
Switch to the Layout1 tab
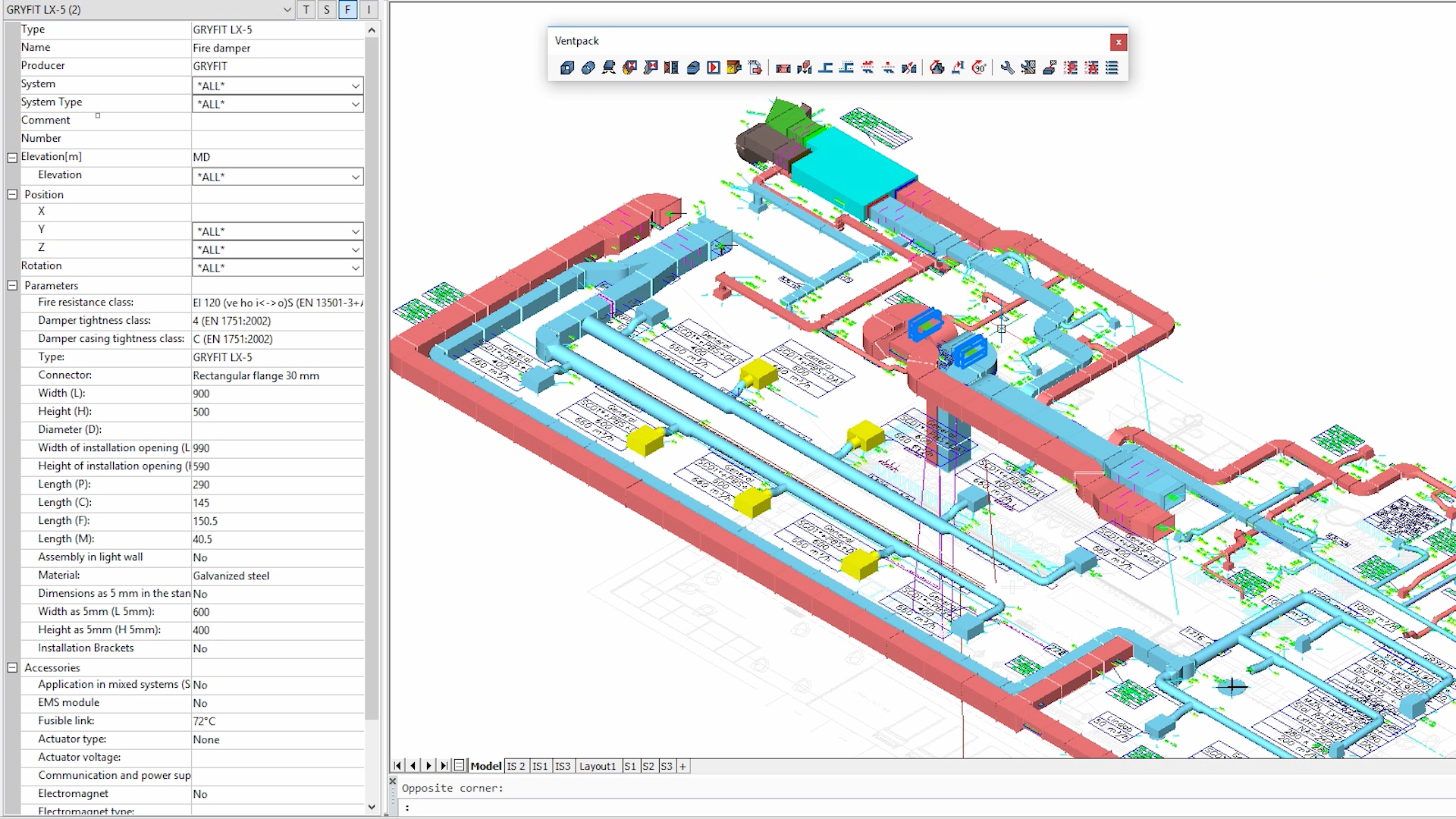[x=598, y=766]
